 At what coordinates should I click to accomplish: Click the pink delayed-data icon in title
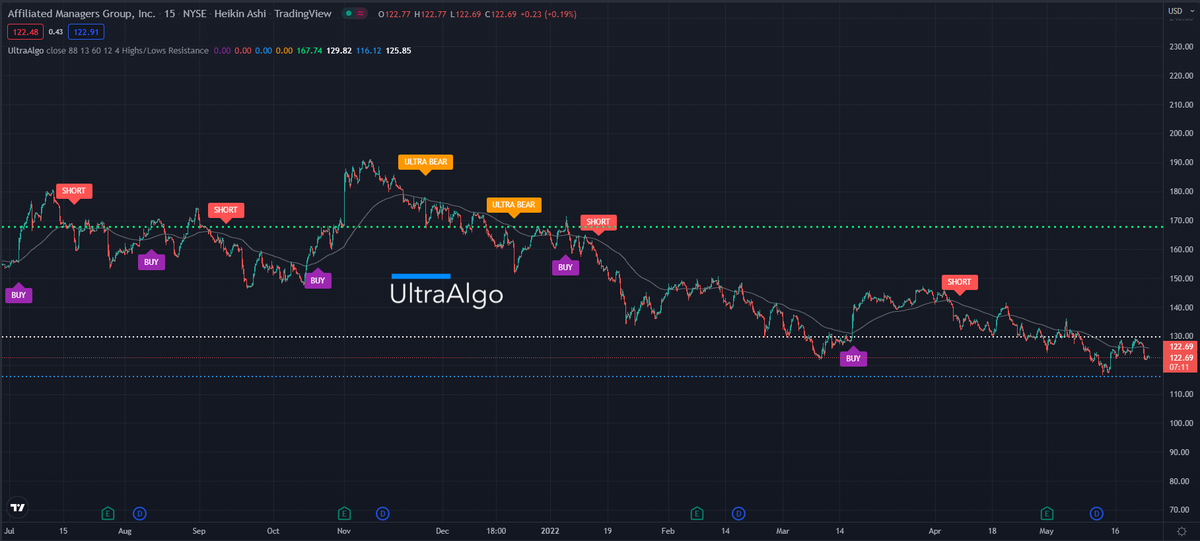click(359, 14)
